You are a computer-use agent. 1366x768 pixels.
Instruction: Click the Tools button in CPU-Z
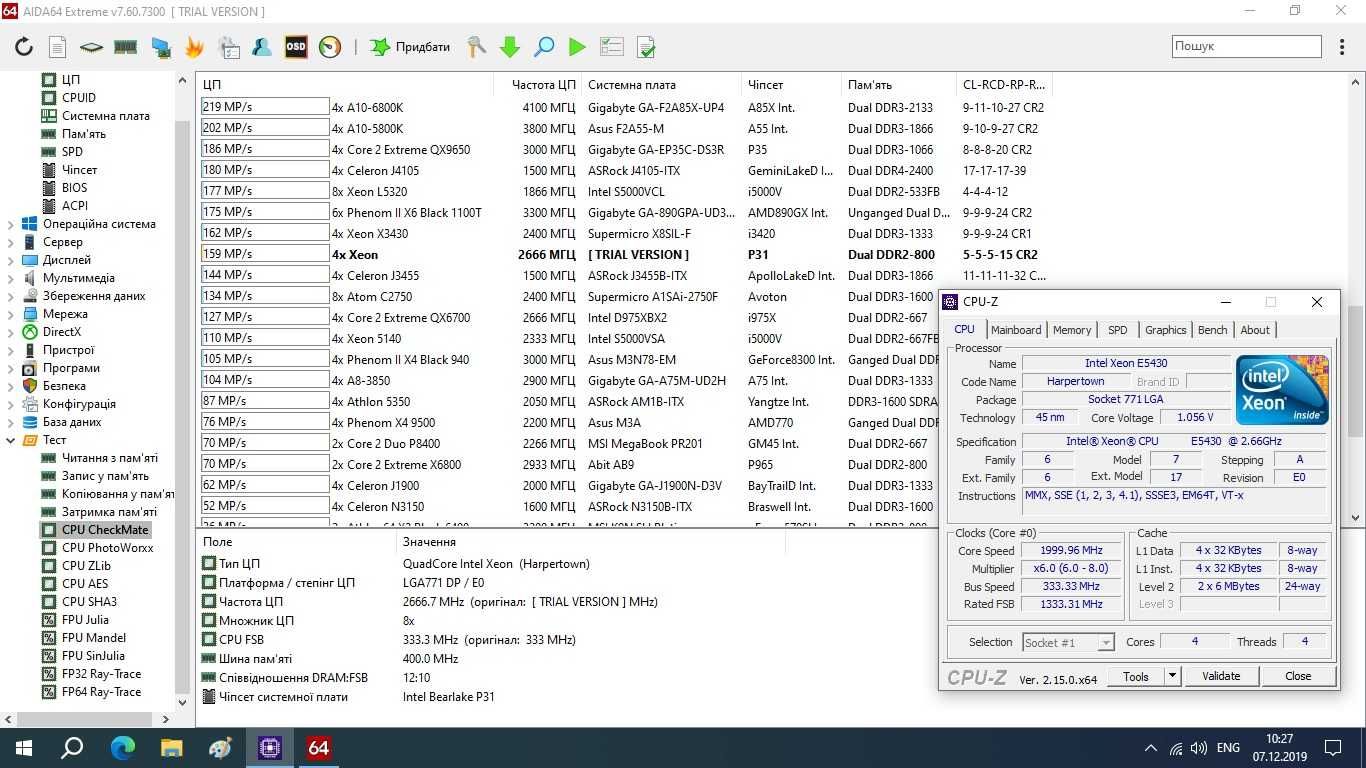(x=1136, y=676)
